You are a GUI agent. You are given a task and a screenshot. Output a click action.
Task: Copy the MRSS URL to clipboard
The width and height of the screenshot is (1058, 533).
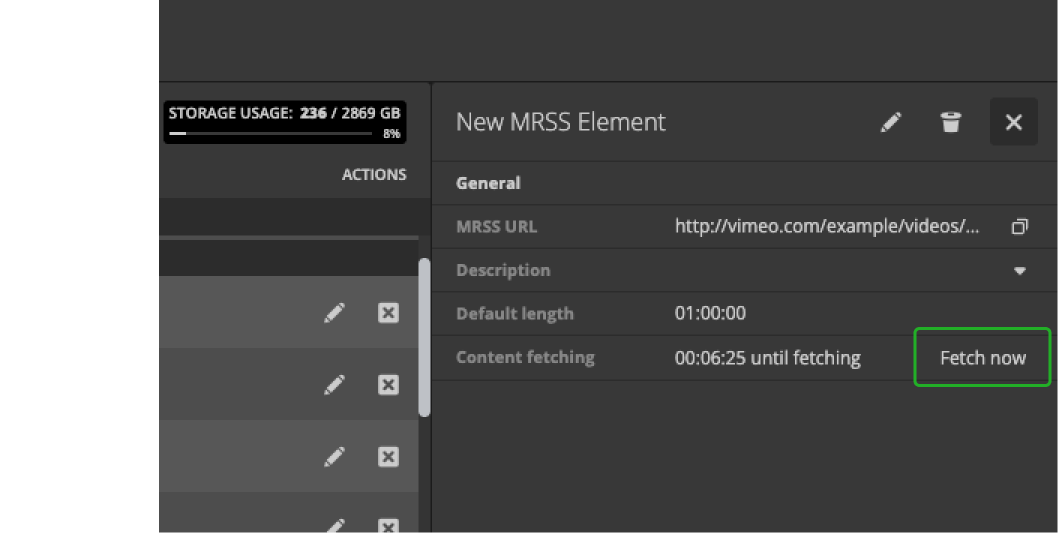click(1020, 226)
